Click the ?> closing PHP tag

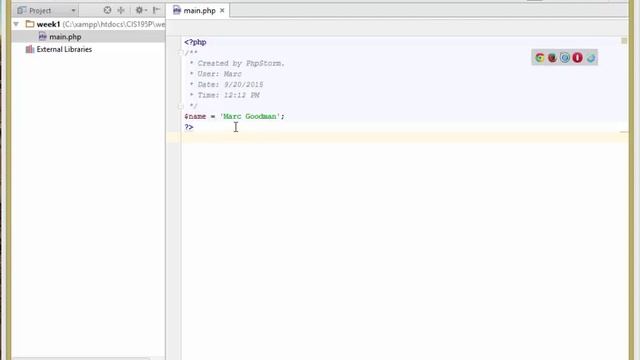click(189, 127)
